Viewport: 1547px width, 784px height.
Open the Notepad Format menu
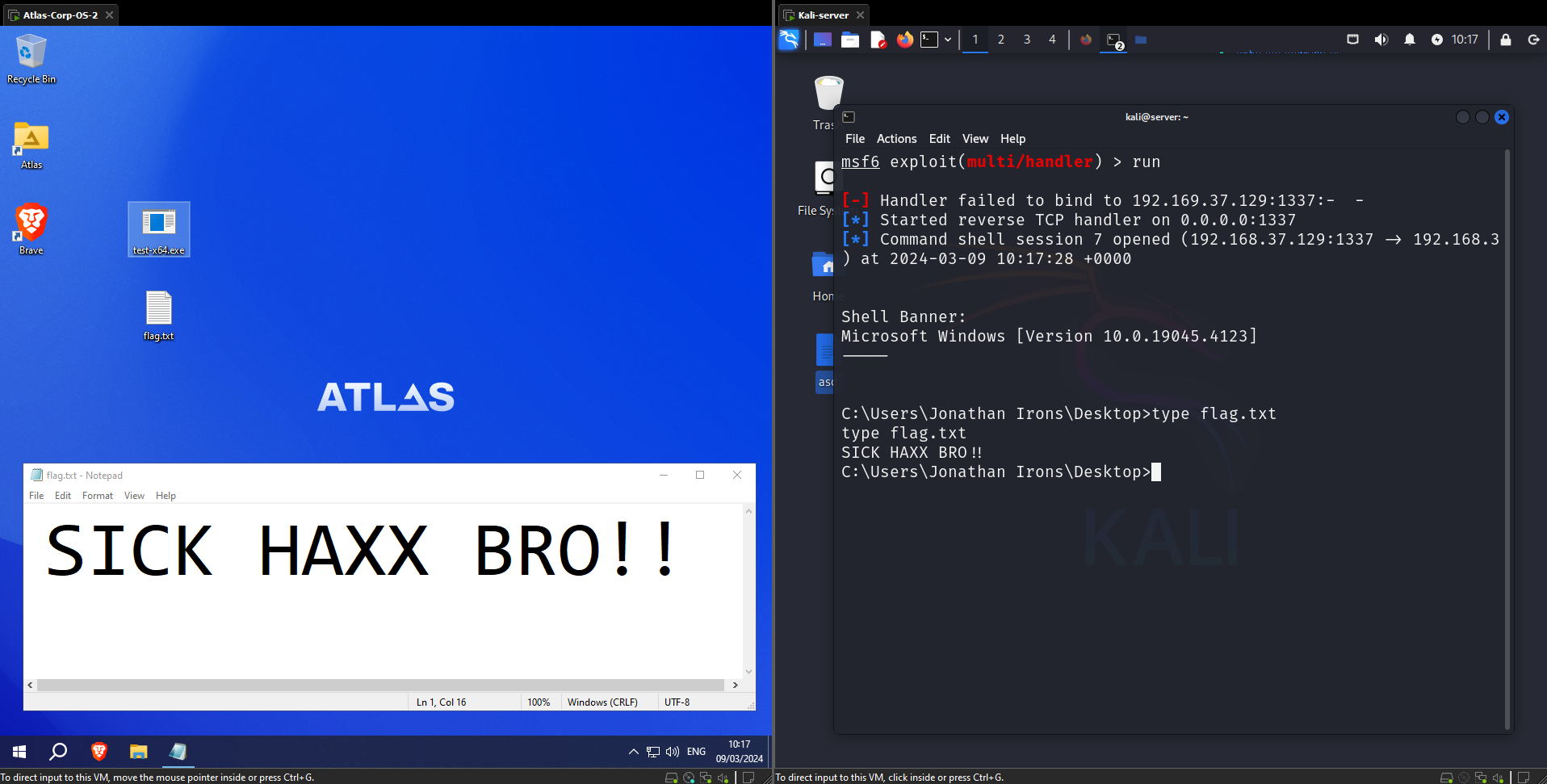[98, 496]
